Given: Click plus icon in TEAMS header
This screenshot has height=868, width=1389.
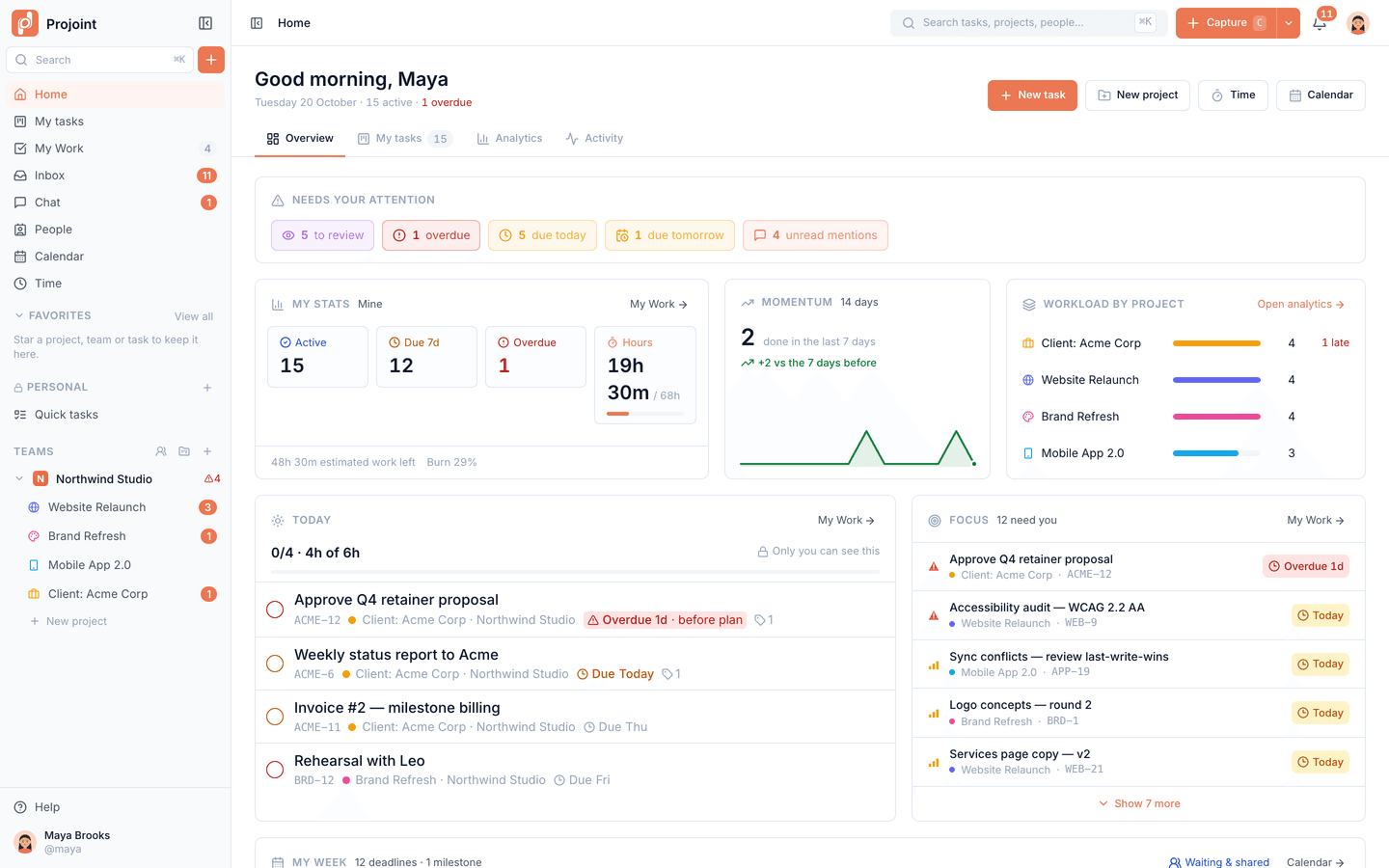Looking at the screenshot, I should 207,451.
